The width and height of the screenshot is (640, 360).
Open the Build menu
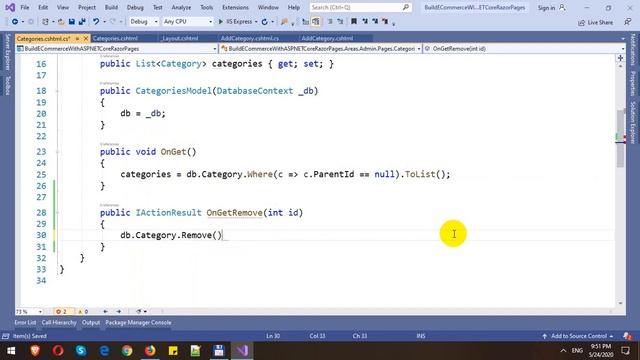[111, 7]
